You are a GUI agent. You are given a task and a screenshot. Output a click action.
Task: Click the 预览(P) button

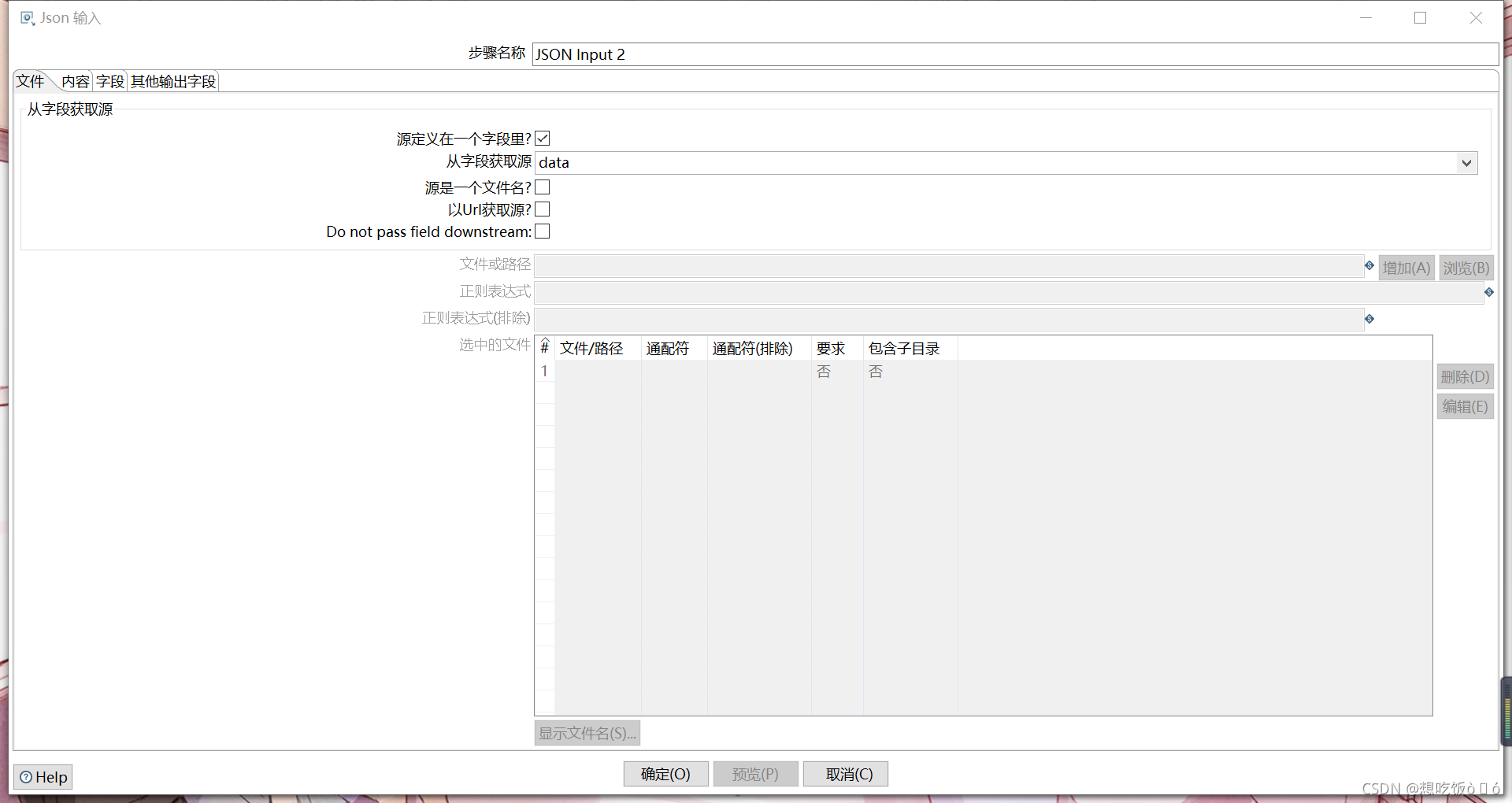pos(756,774)
